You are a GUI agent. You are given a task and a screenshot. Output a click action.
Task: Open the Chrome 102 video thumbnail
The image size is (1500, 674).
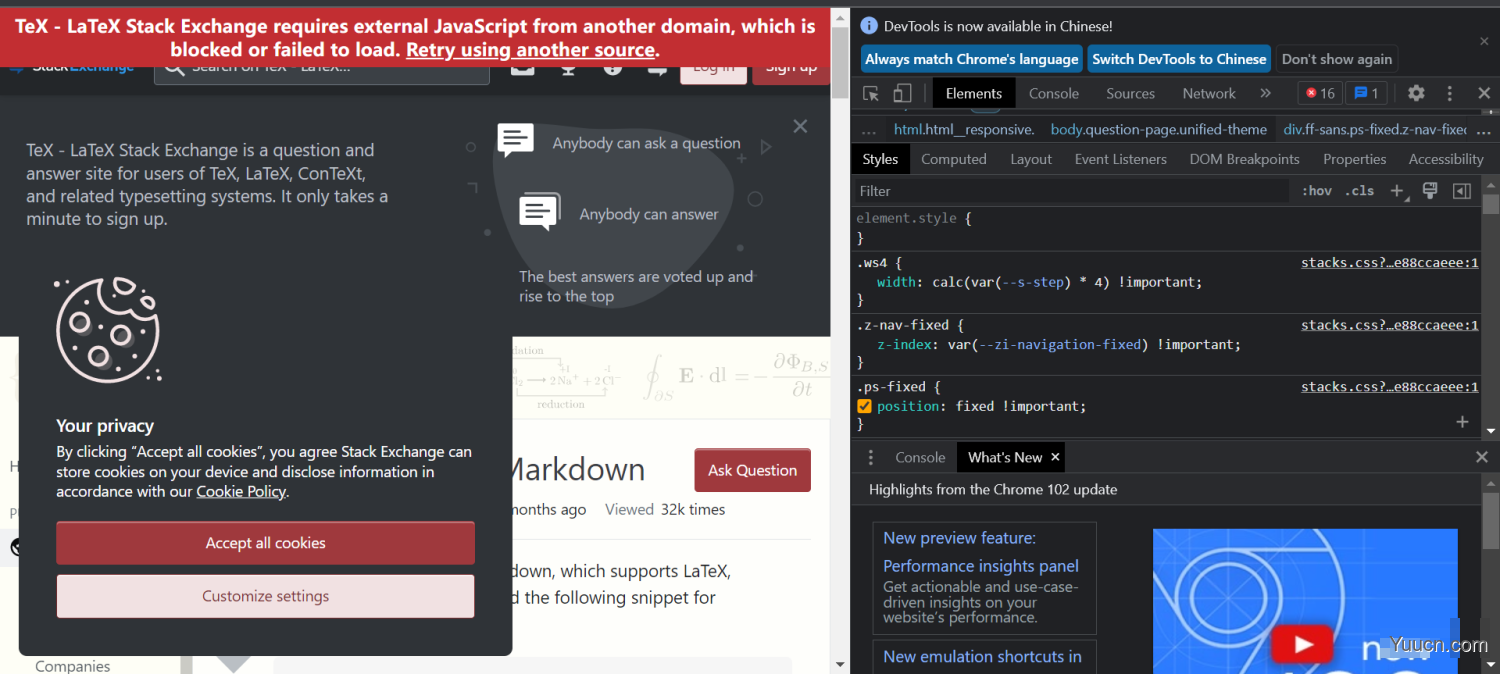[x=1305, y=601]
